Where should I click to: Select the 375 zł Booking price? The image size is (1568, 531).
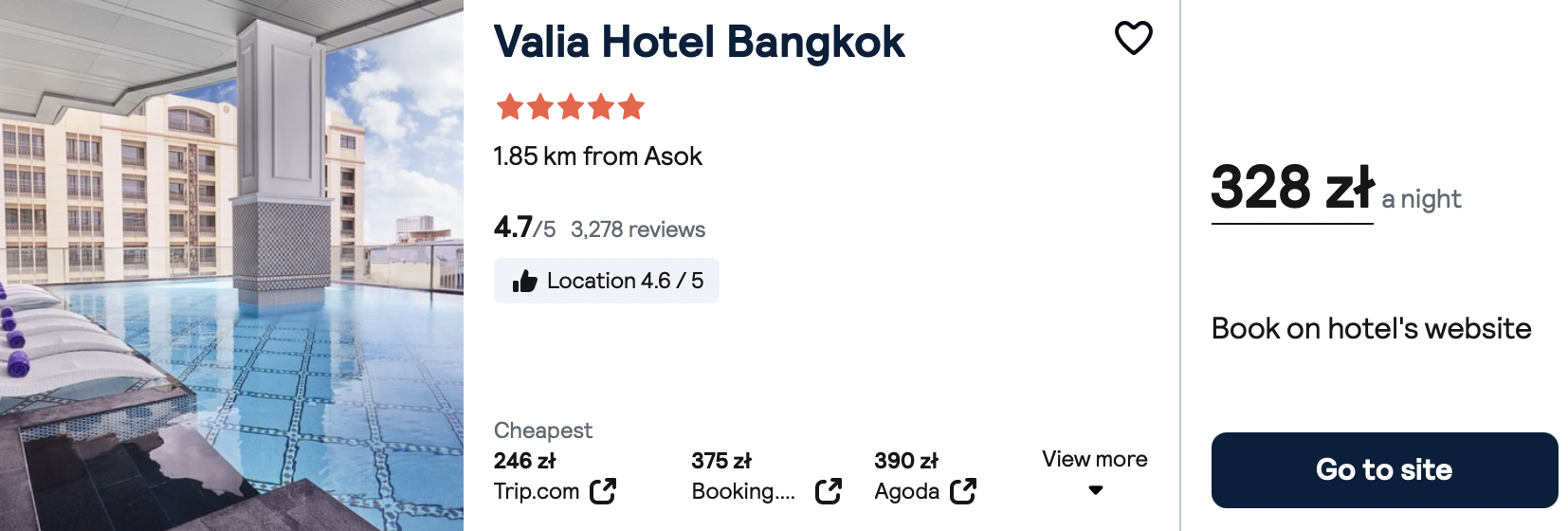[721, 461]
